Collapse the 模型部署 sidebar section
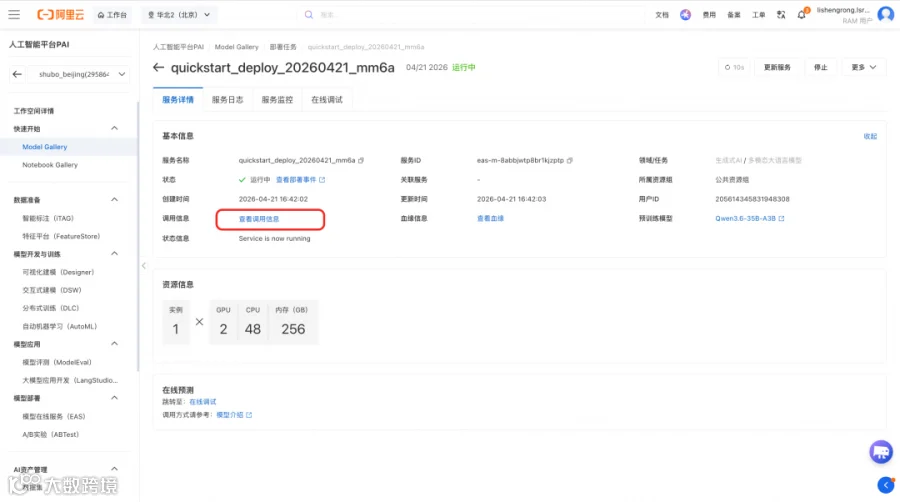 click(x=114, y=398)
